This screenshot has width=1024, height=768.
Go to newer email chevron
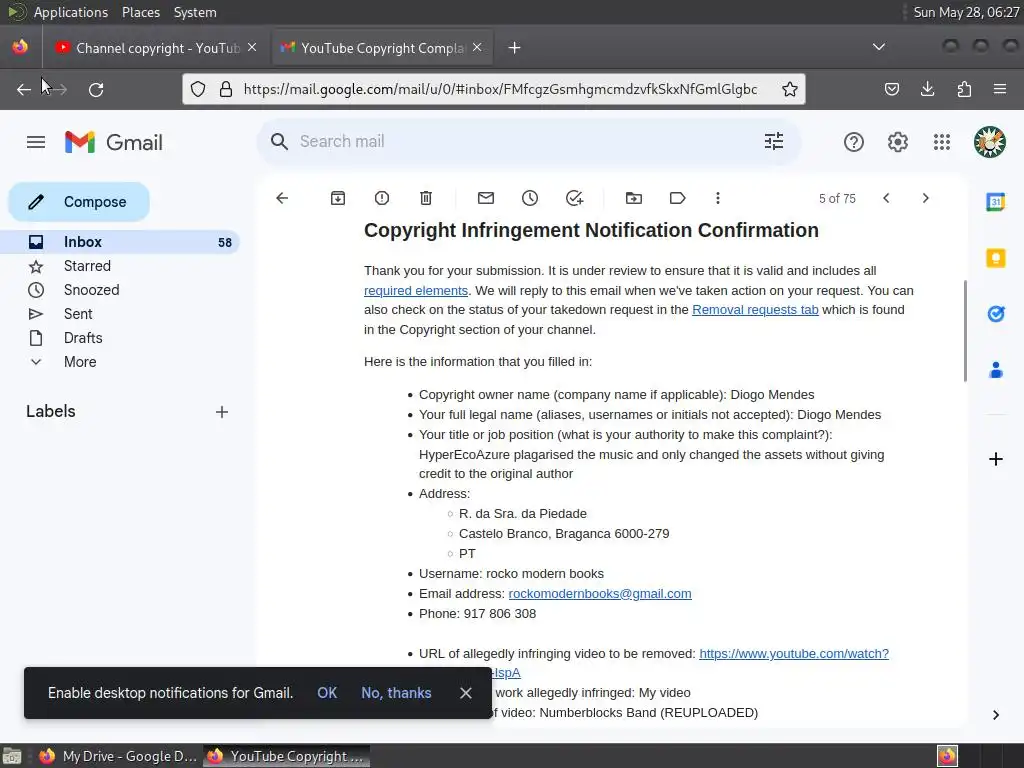(x=886, y=198)
